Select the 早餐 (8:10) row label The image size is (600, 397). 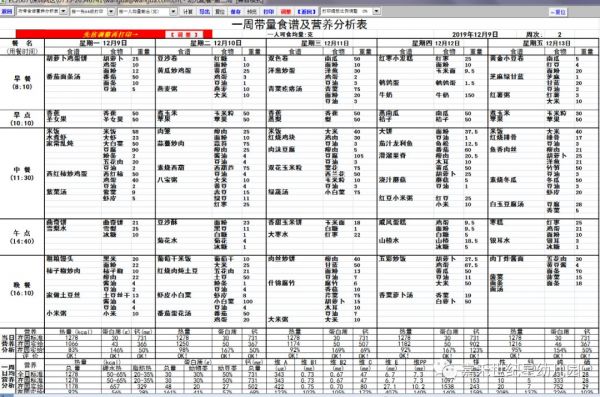pyautogui.click(x=22, y=82)
